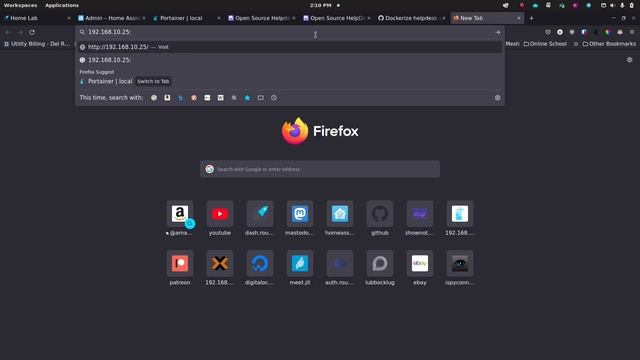Click the reload page button
The image size is (640, 360).
click(x=32, y=32)
